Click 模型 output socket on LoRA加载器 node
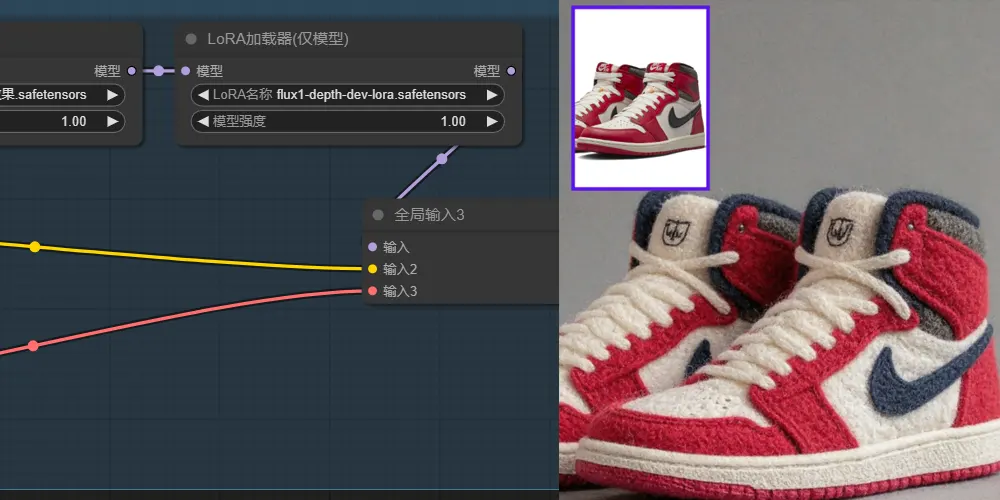 [x=511, y=71]
